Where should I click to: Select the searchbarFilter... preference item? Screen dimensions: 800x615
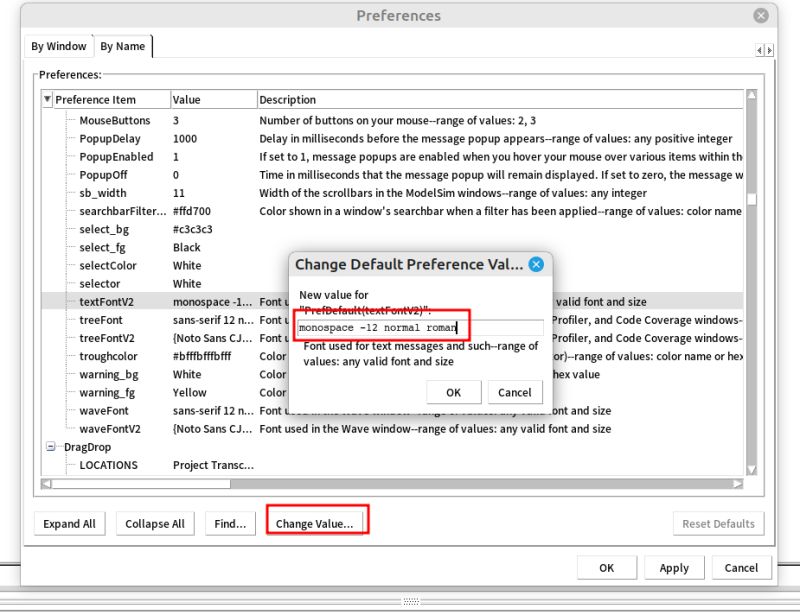[x=122, y=211]
